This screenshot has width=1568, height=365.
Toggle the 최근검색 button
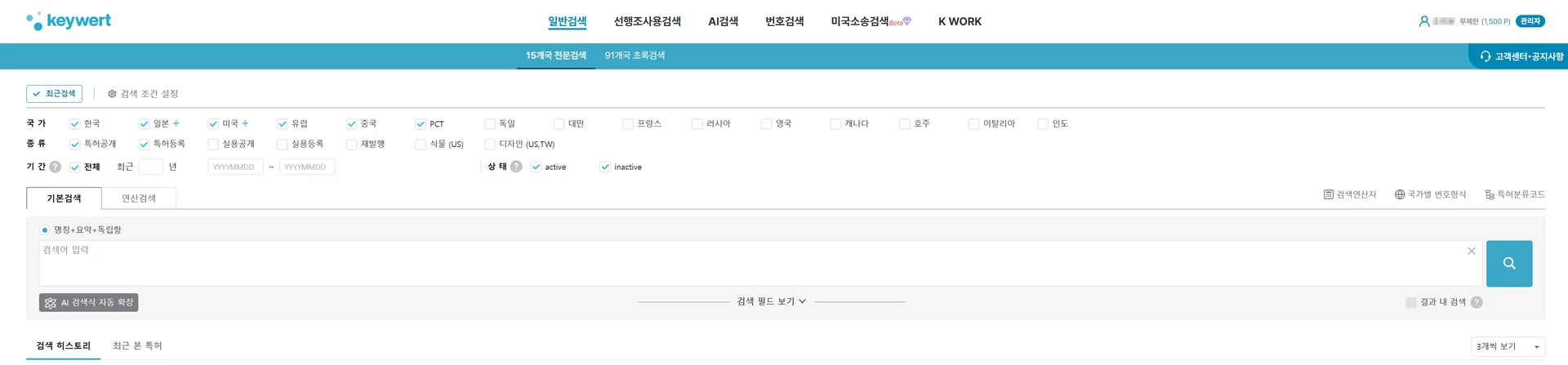coord(54,94)
